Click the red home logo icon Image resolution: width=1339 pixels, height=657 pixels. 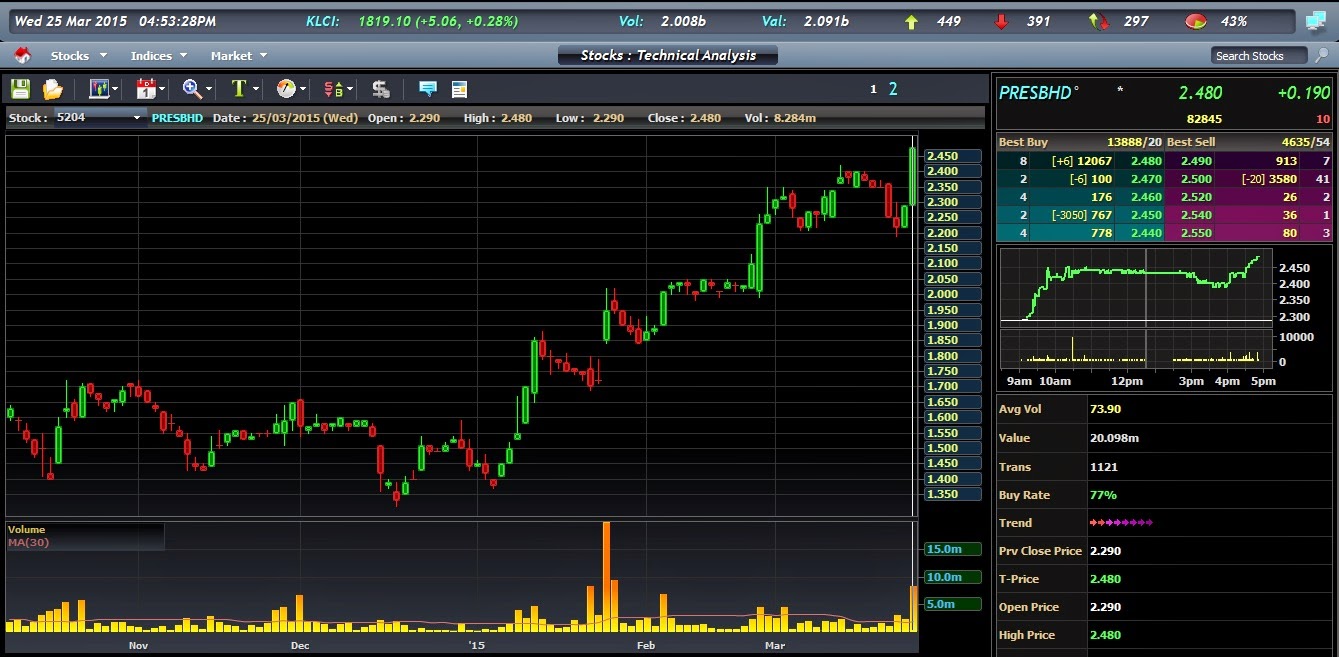pyautogui.click(x=22, y=56)
